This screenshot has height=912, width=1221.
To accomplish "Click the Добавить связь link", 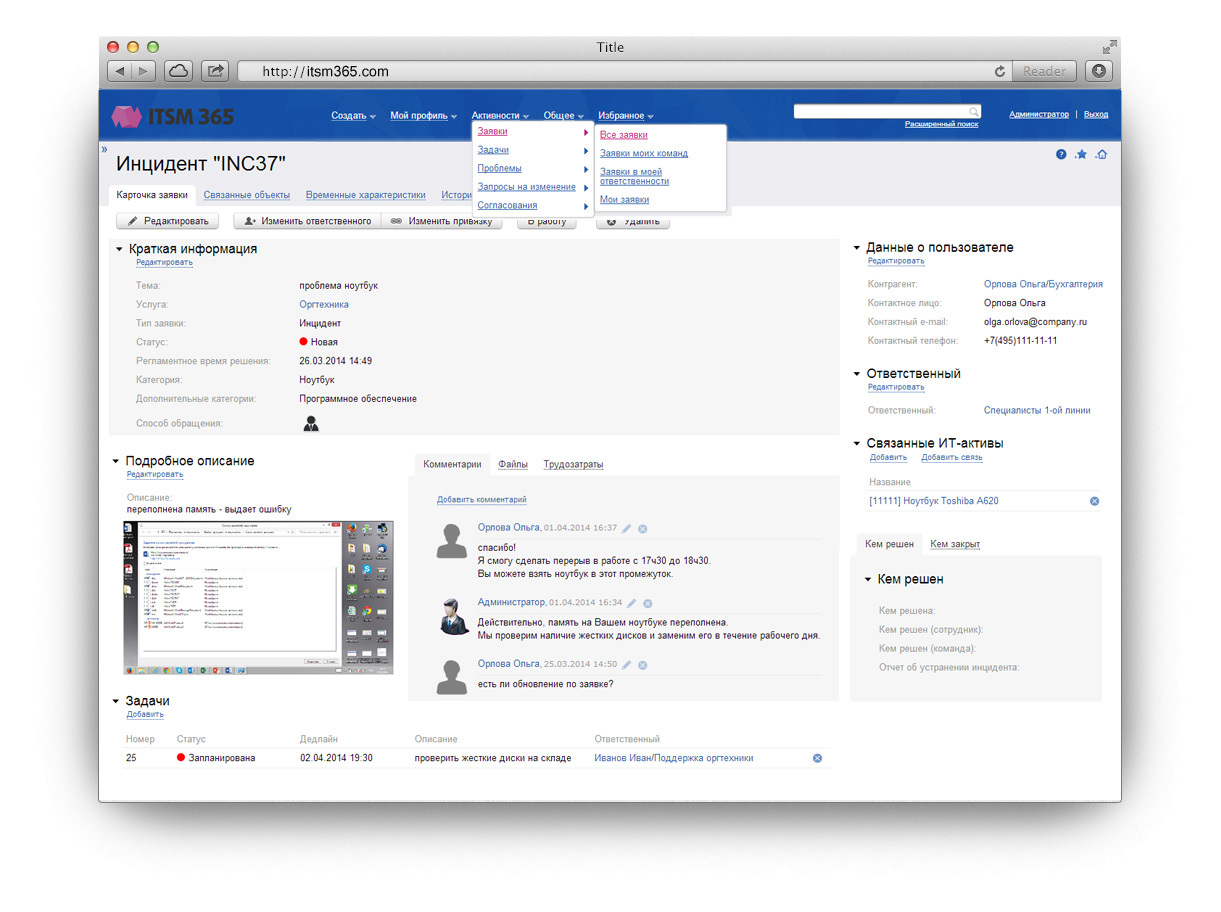I will [x=952, y=458].
